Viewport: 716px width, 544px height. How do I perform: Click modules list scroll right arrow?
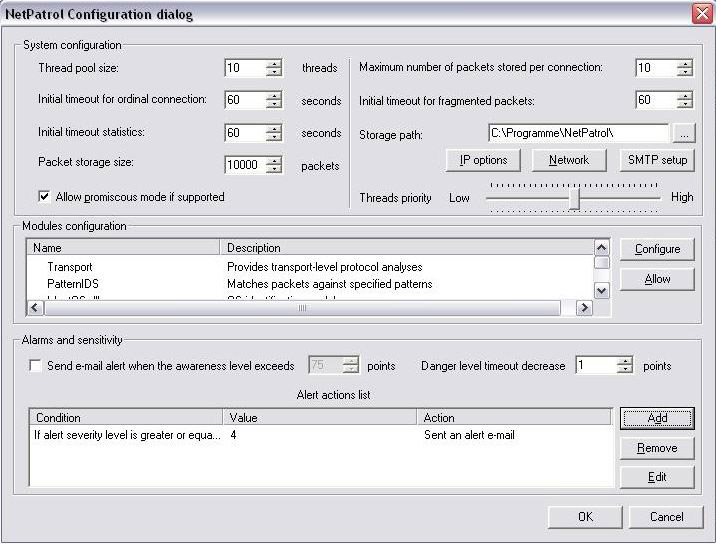[584, 308]
